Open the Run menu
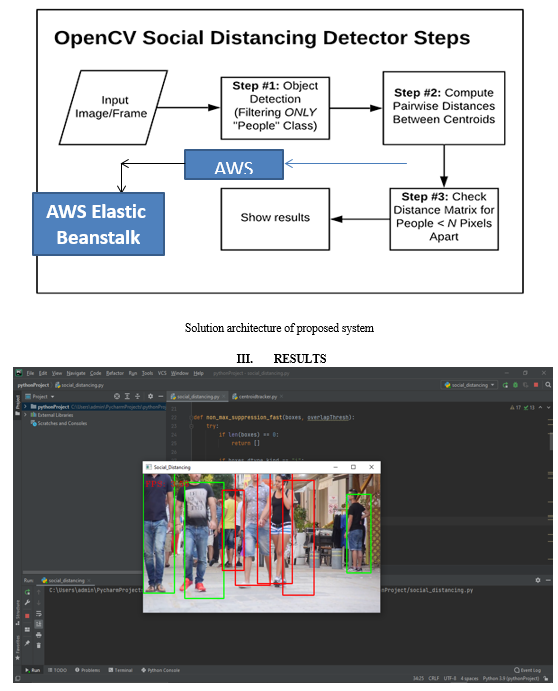The width and height of the screenshot is (558, 691). [x=133, y=373]
